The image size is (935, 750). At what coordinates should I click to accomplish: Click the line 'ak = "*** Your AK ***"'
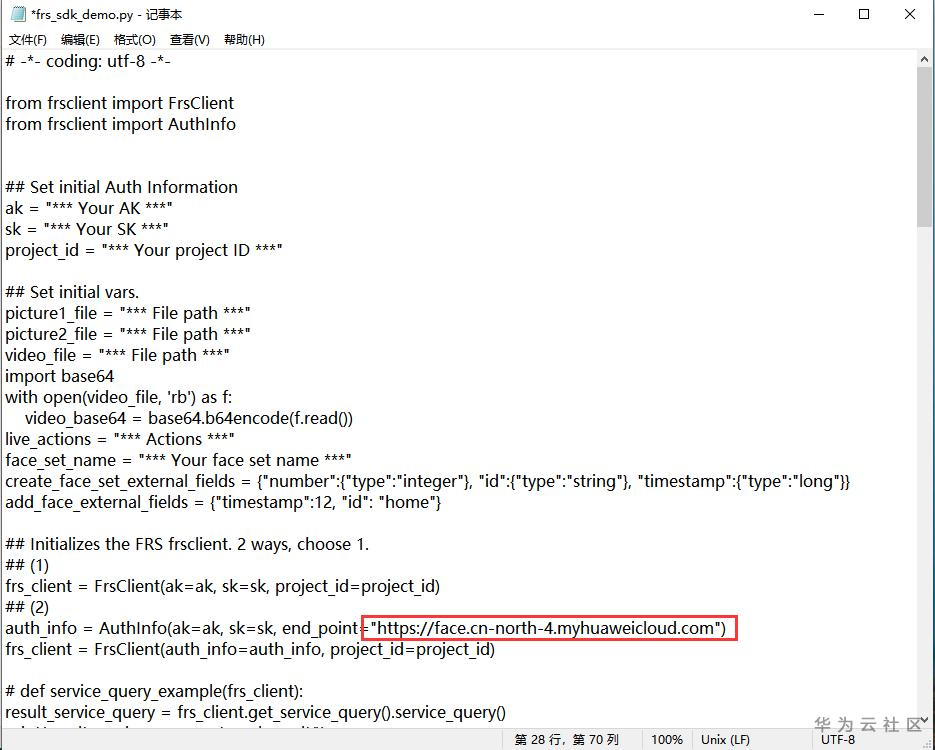[89, 208]
